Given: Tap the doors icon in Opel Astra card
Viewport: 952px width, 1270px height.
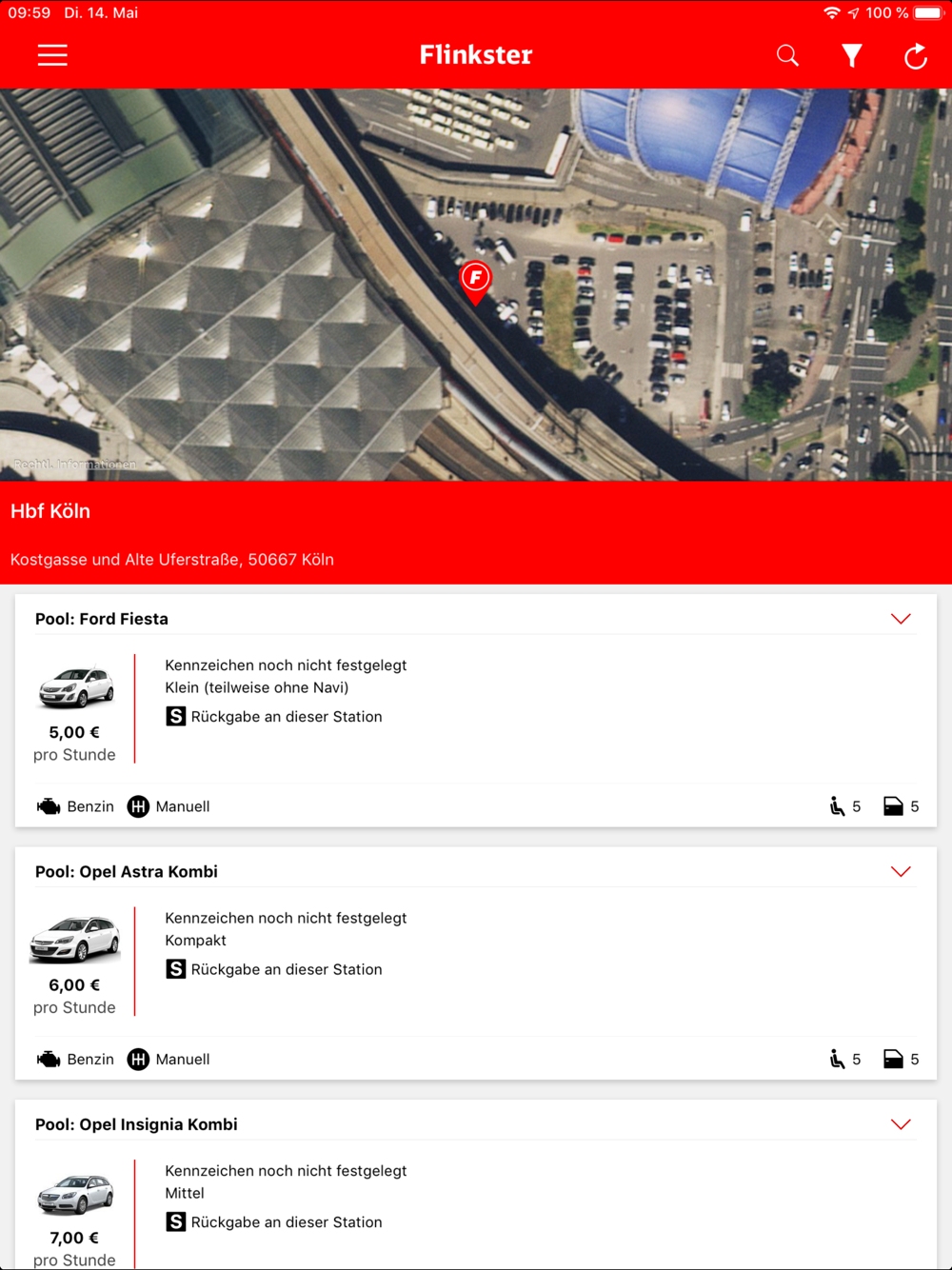Looking at the screenshot, I should point(893,1059).
